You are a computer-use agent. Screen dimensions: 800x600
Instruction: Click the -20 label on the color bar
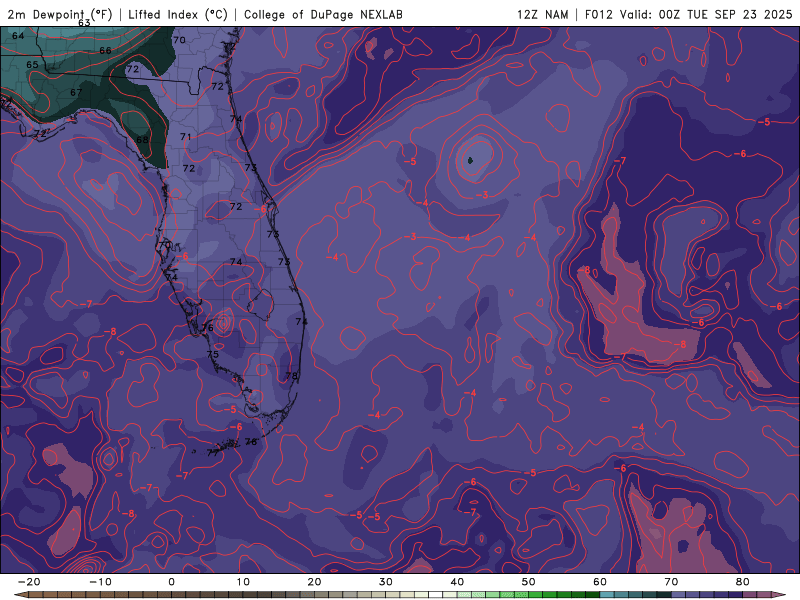tap(29, 582)
